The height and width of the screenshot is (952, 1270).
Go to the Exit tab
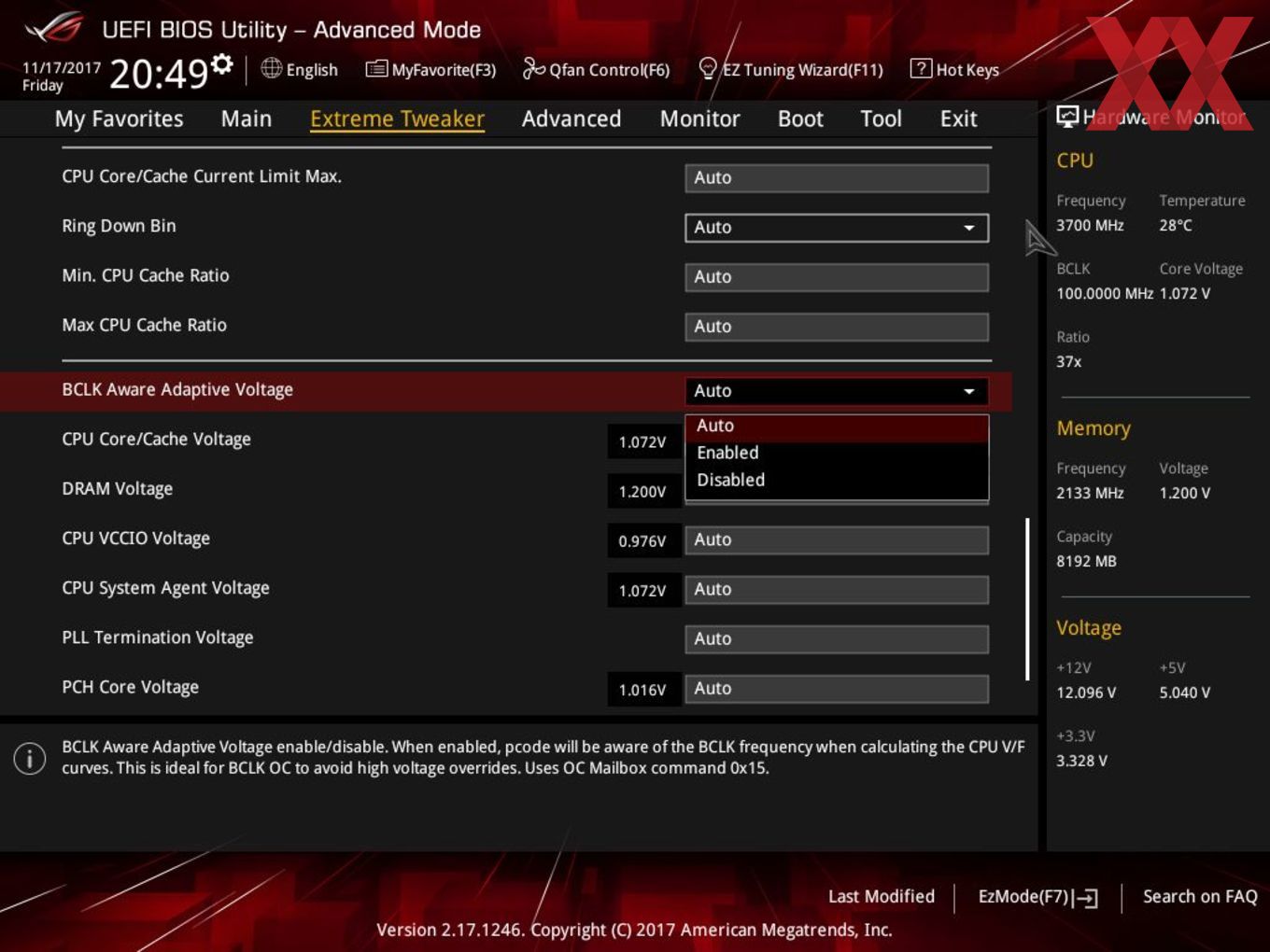point(958,119)
